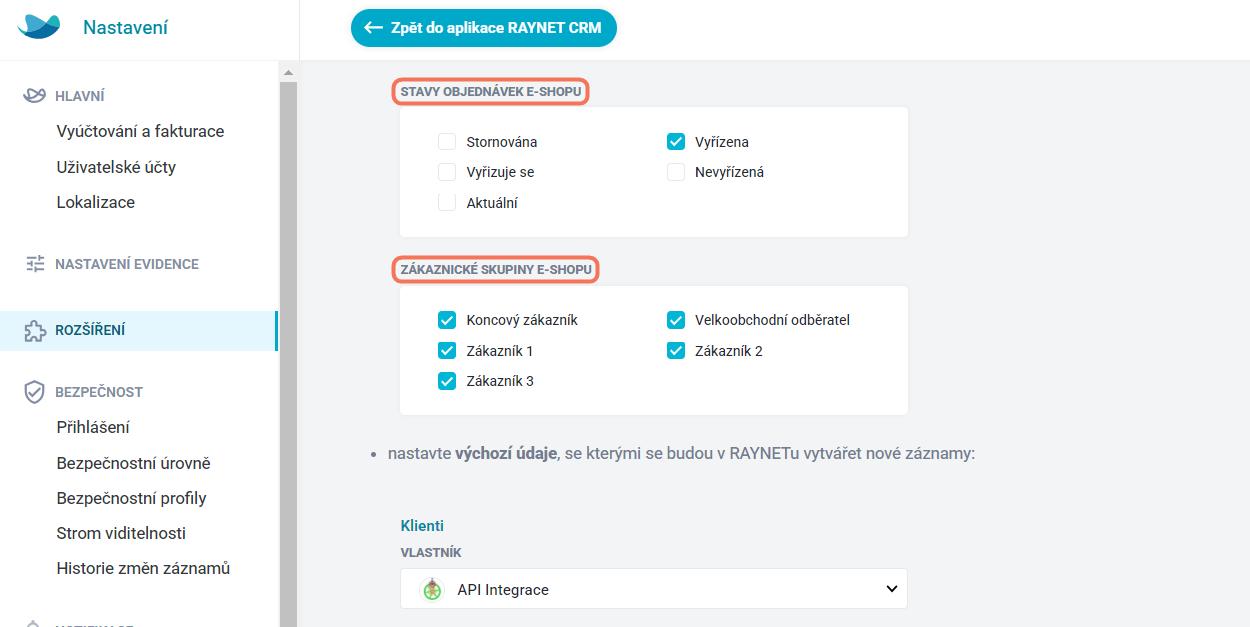Enable the Vyřizuje se checkbox
The height and width of the screenshot is (627, 1250).
point(447,172)
